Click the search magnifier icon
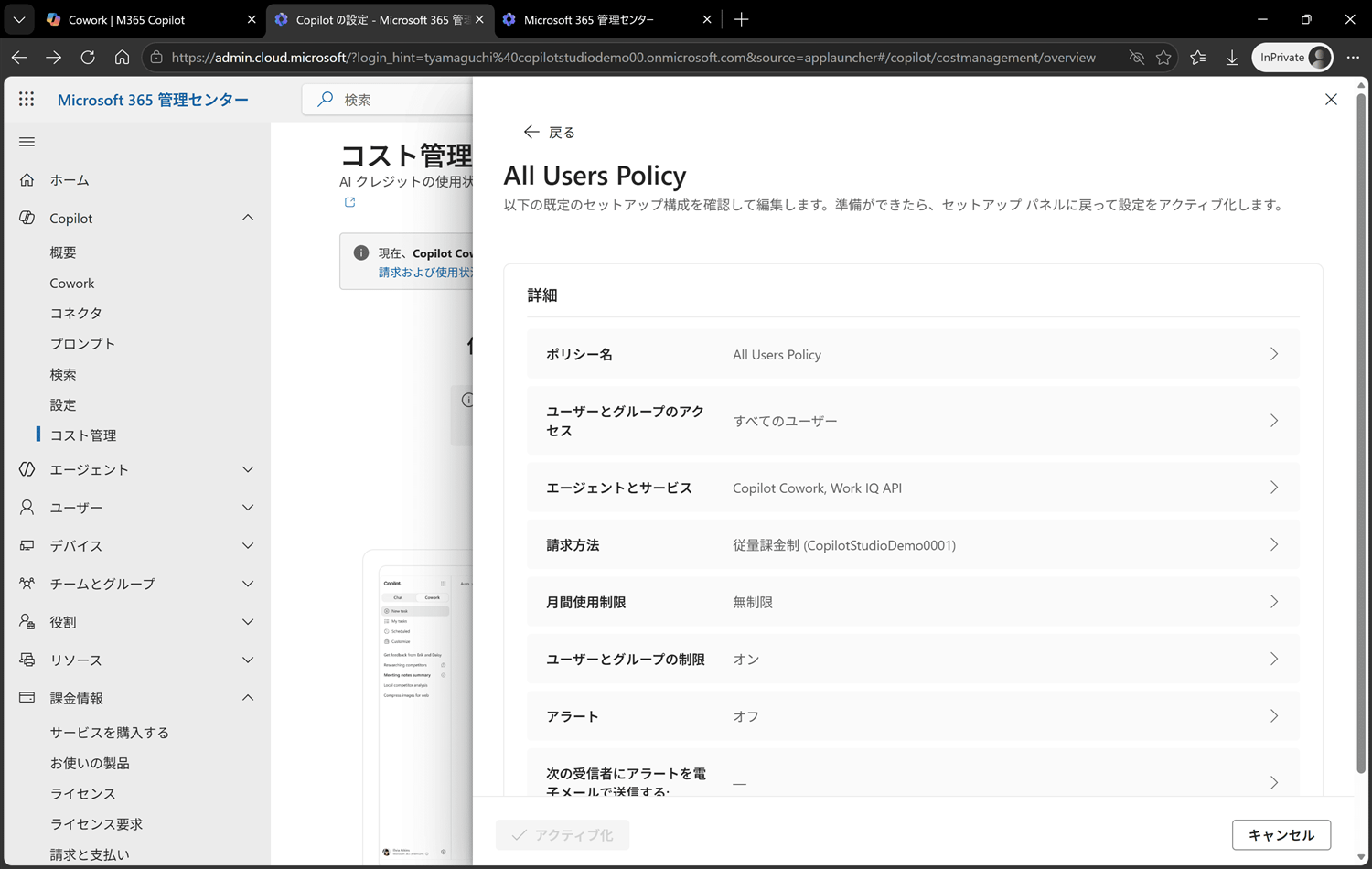The height and width of the screenshot is (869, 1372). (x=325, y=99)
